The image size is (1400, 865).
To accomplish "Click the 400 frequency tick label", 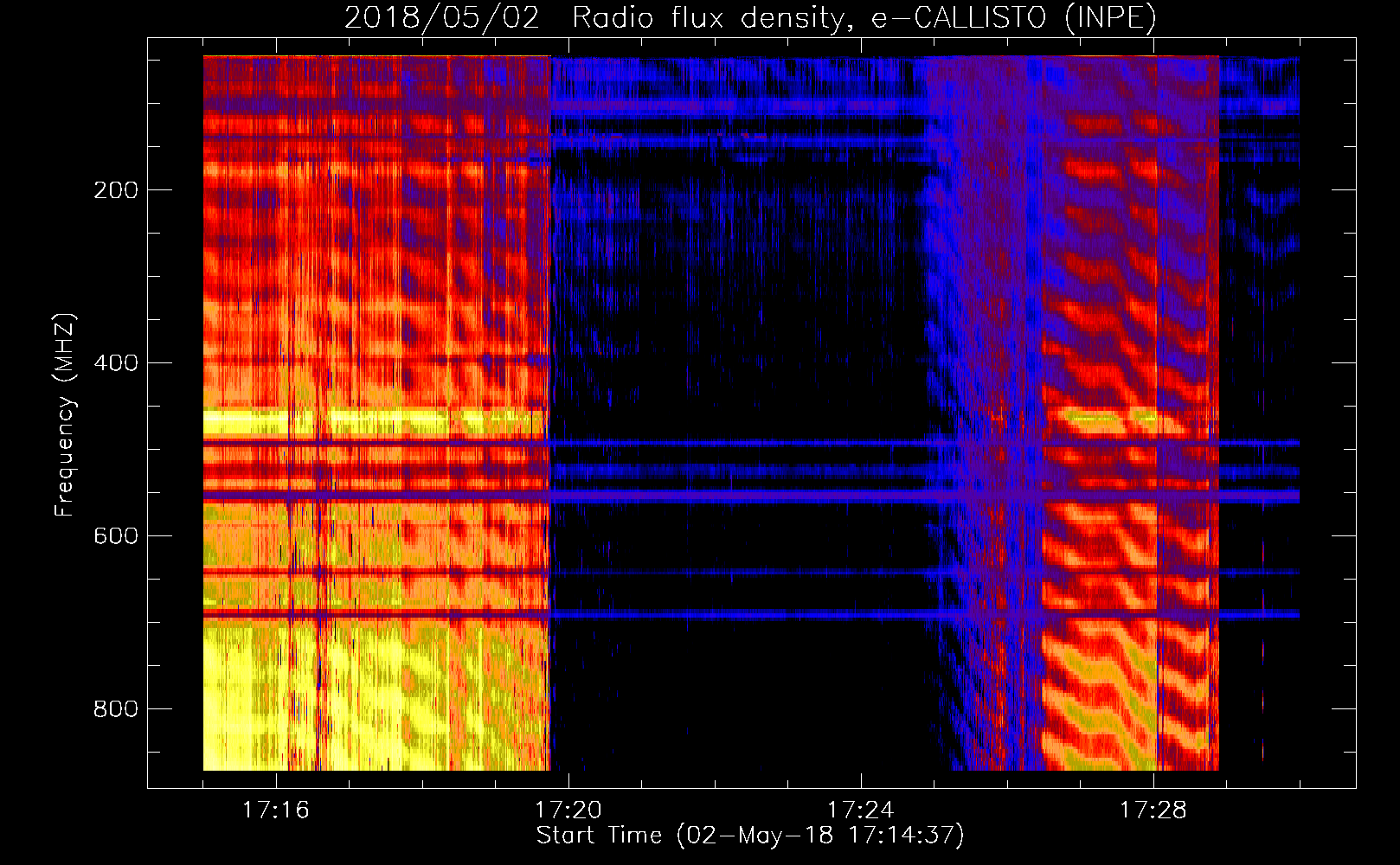I will [x=116, y=363].
